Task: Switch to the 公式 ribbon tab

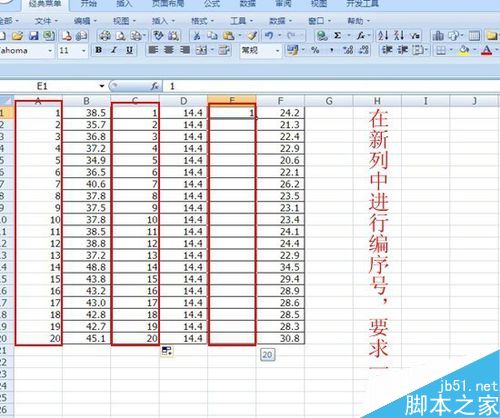Action: click(x=212, y=4)
